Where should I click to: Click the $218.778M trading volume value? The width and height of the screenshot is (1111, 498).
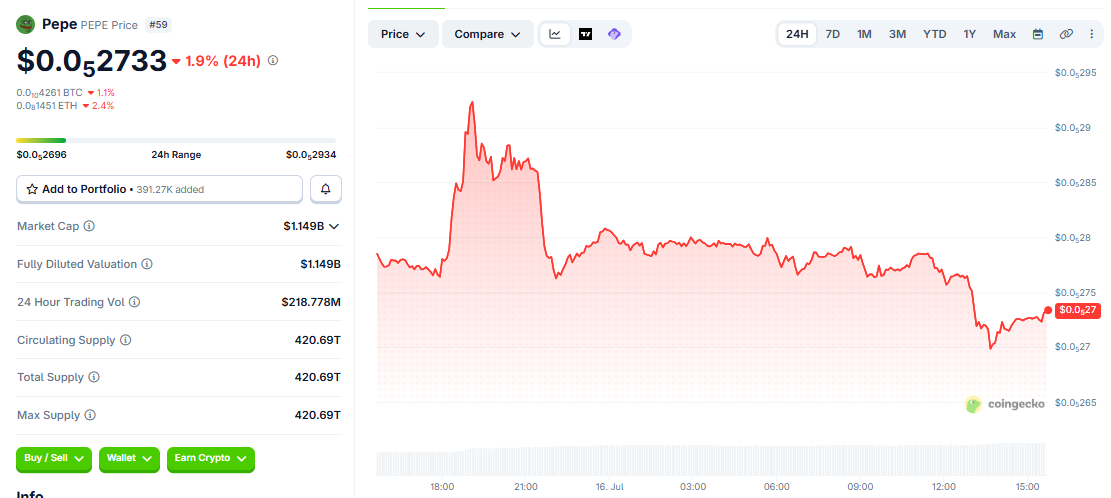click(x=311, y=302)
